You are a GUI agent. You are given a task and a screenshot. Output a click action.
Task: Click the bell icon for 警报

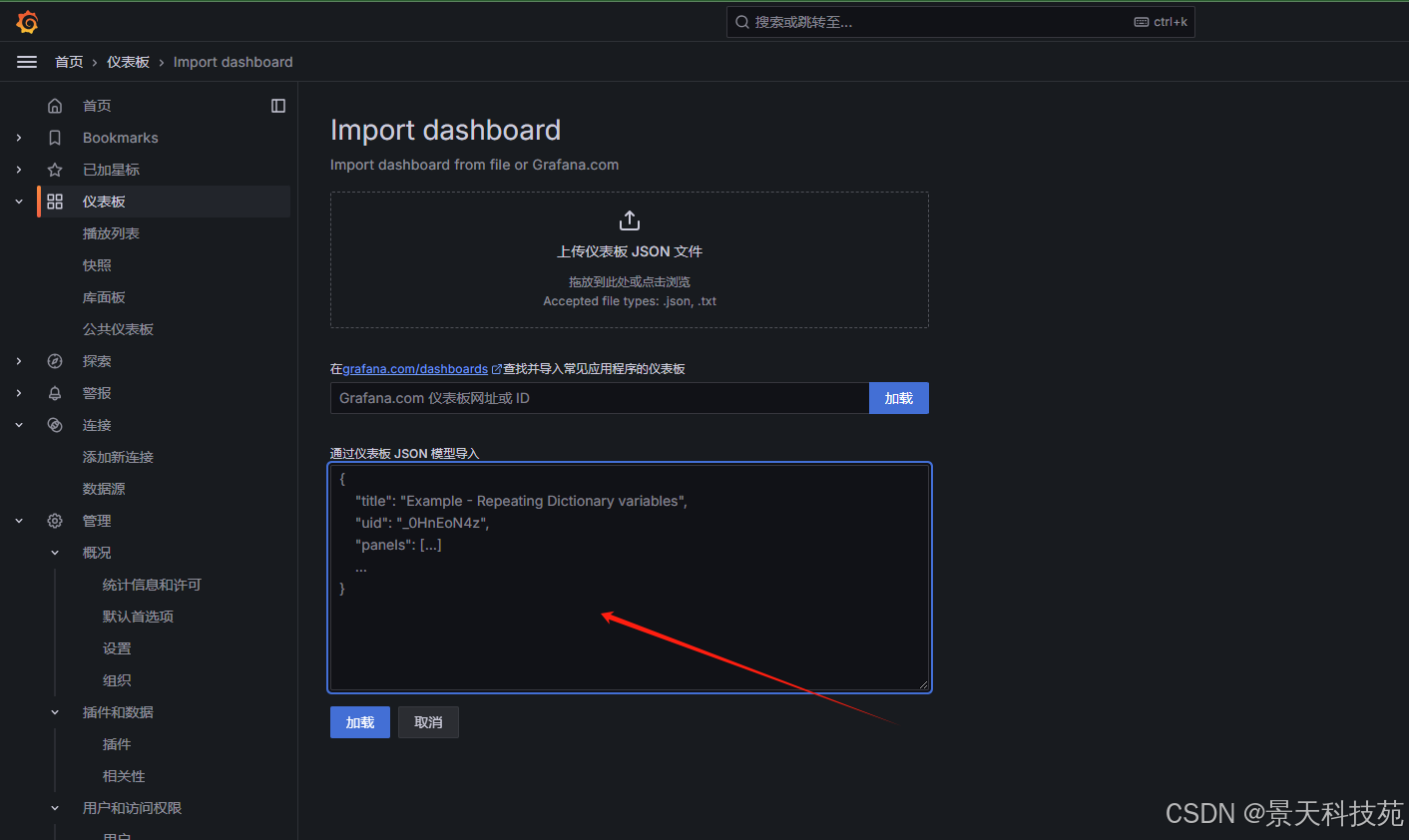coord(55,393)
